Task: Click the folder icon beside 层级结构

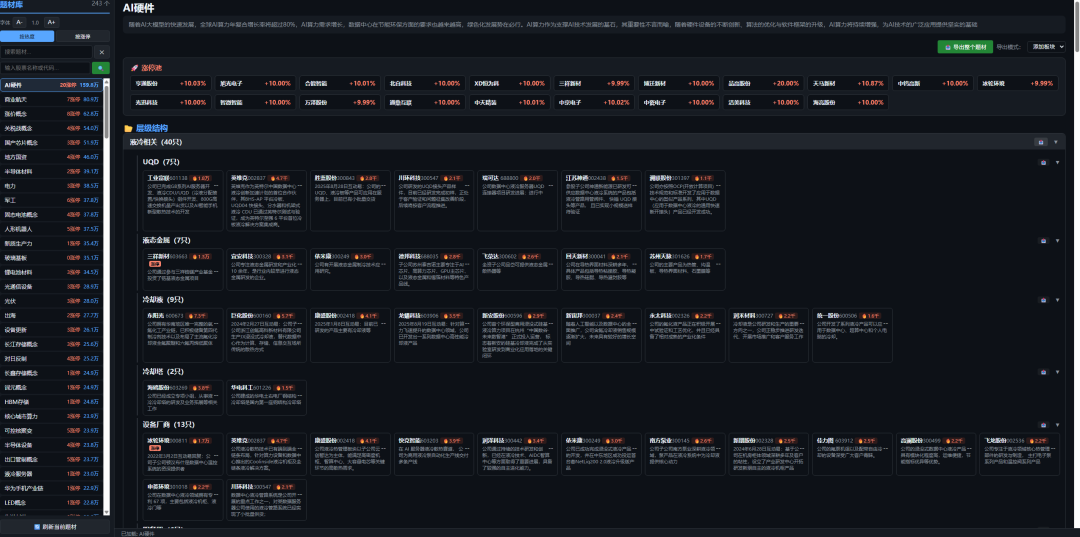Action: click(128, 128)
